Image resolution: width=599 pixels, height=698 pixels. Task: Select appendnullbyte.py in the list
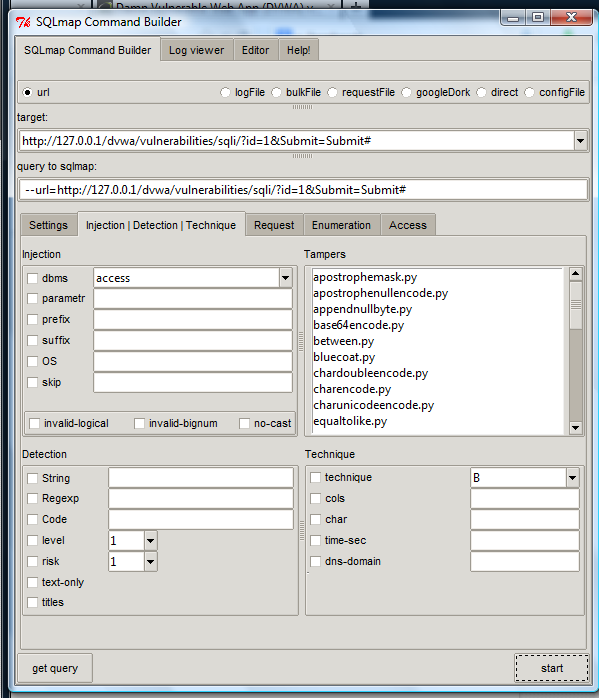click(x=362, y=309)
